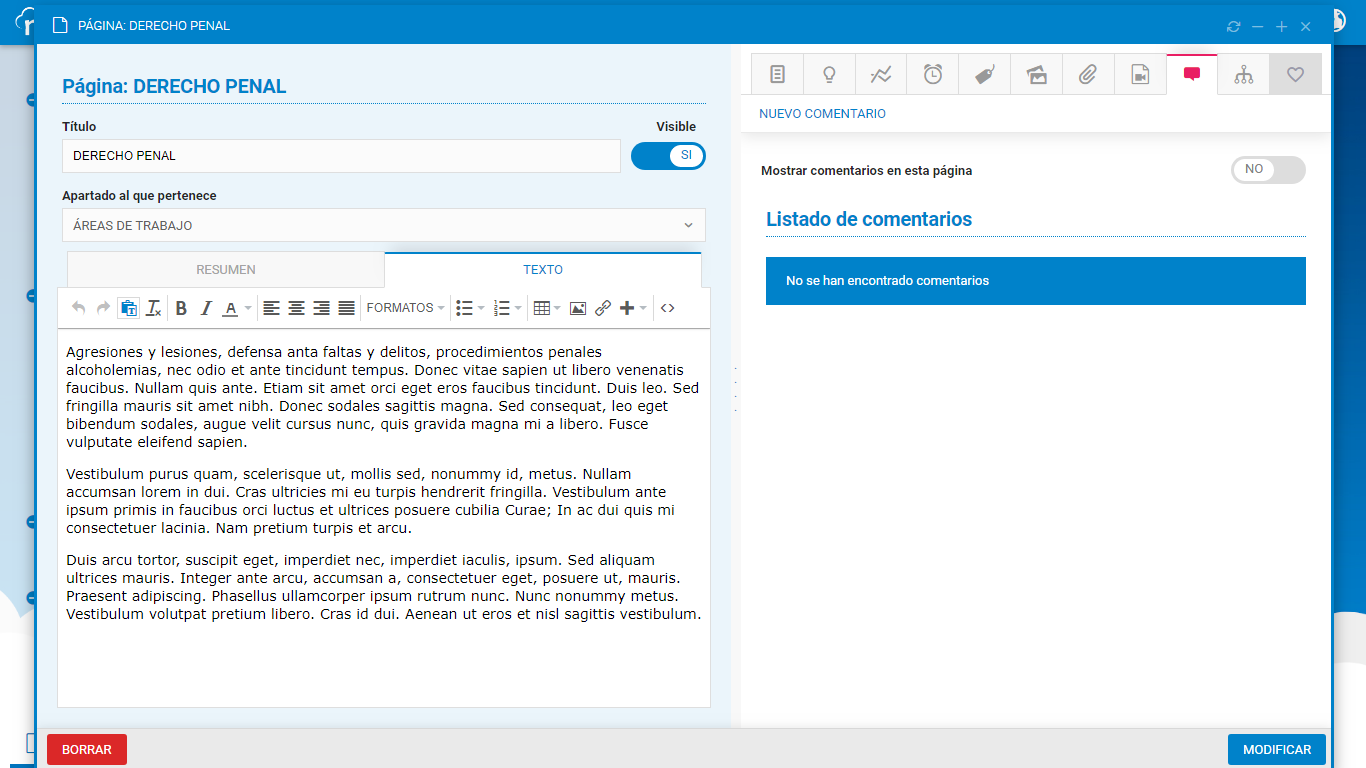Open the price tag labels panel

pos(985,75)
